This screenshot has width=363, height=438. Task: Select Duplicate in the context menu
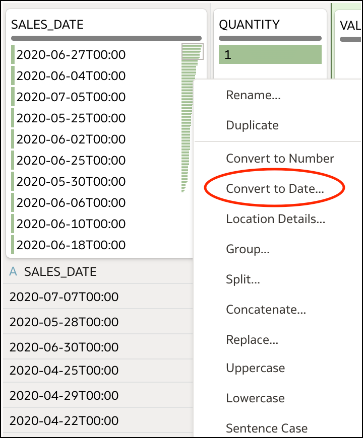click(x=252, y=125)
